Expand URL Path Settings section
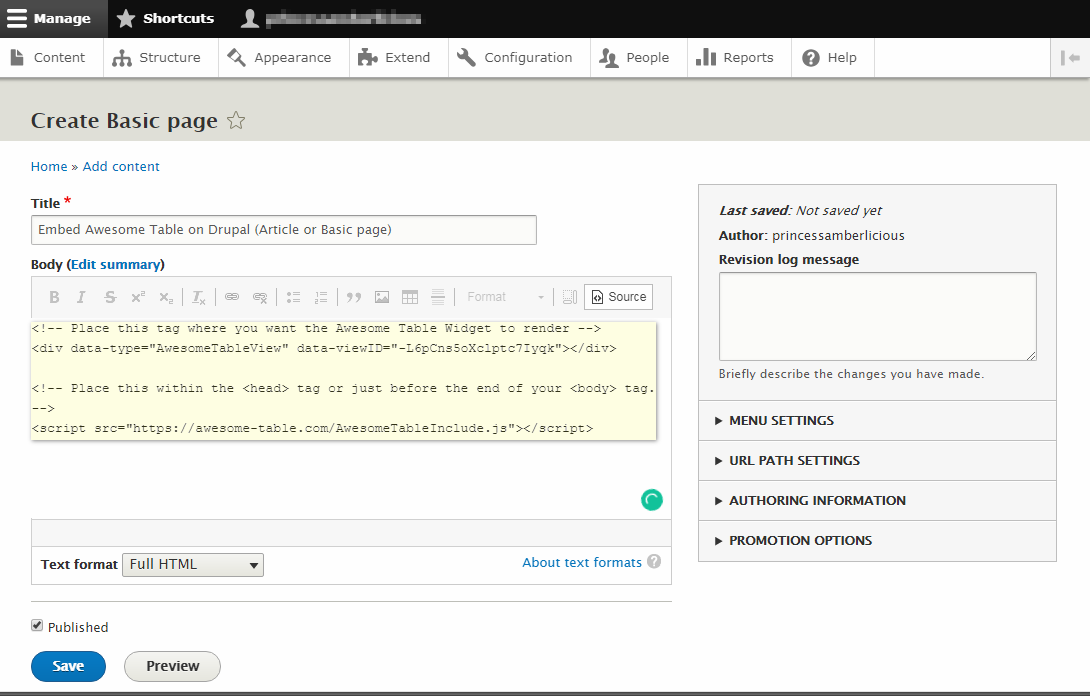The image size is (1090, 696). click(877, 460)
